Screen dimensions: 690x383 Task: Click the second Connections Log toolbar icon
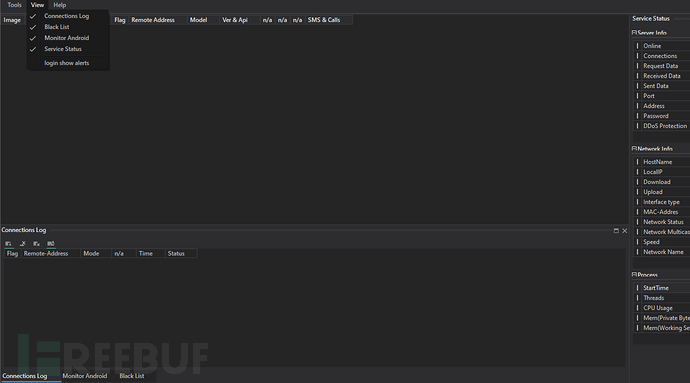tap(22, 243)
